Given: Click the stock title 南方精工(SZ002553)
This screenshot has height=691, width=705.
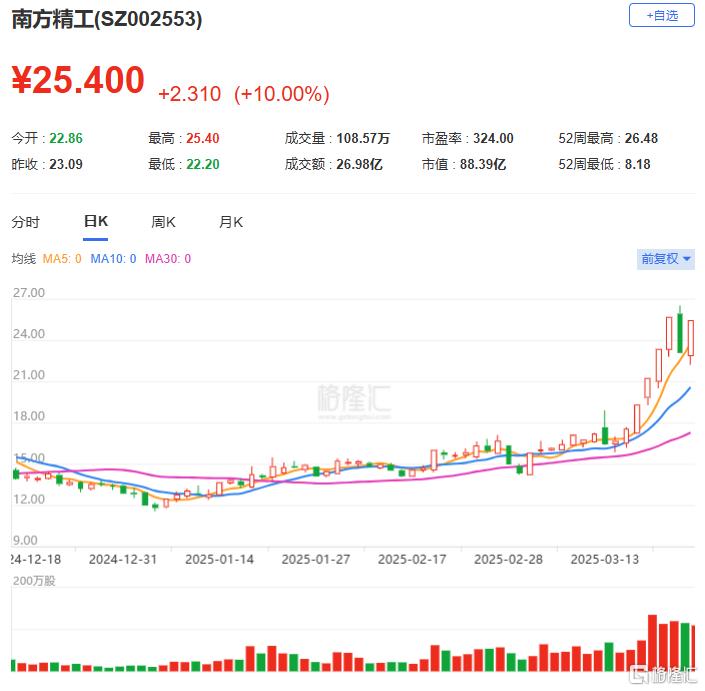Looking at the screenshot, I should click(x=107, y=19).
